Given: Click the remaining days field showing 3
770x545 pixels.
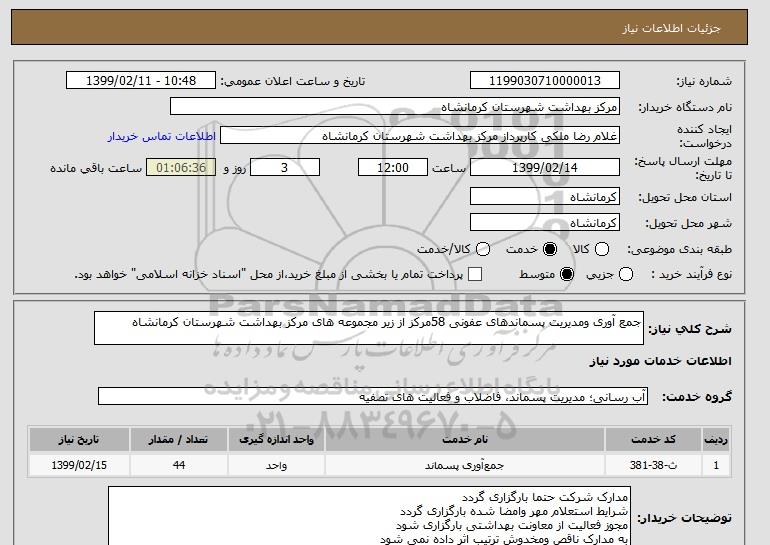Looking at the screenshot, I should pyautogui.click(x=285, y=167).
